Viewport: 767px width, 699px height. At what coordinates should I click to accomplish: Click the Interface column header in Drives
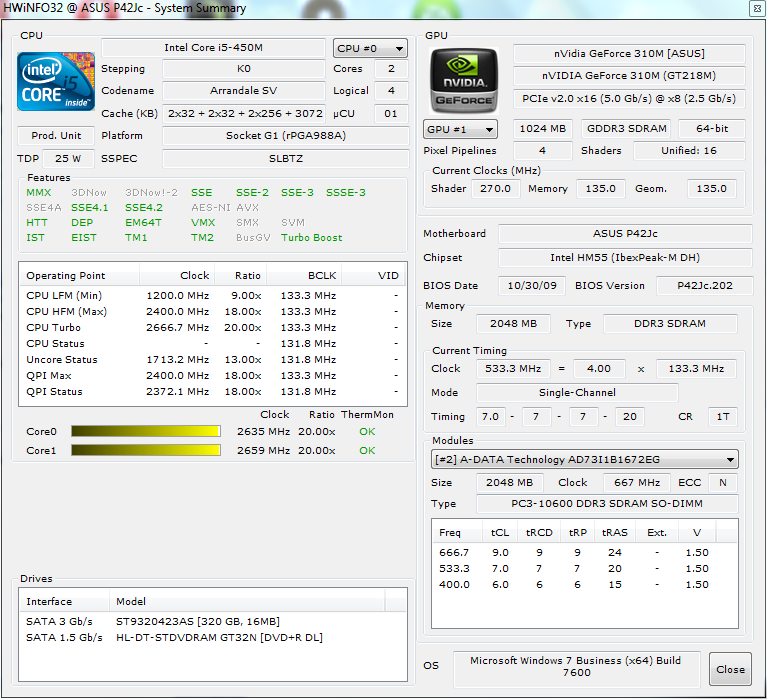point(64,601)
